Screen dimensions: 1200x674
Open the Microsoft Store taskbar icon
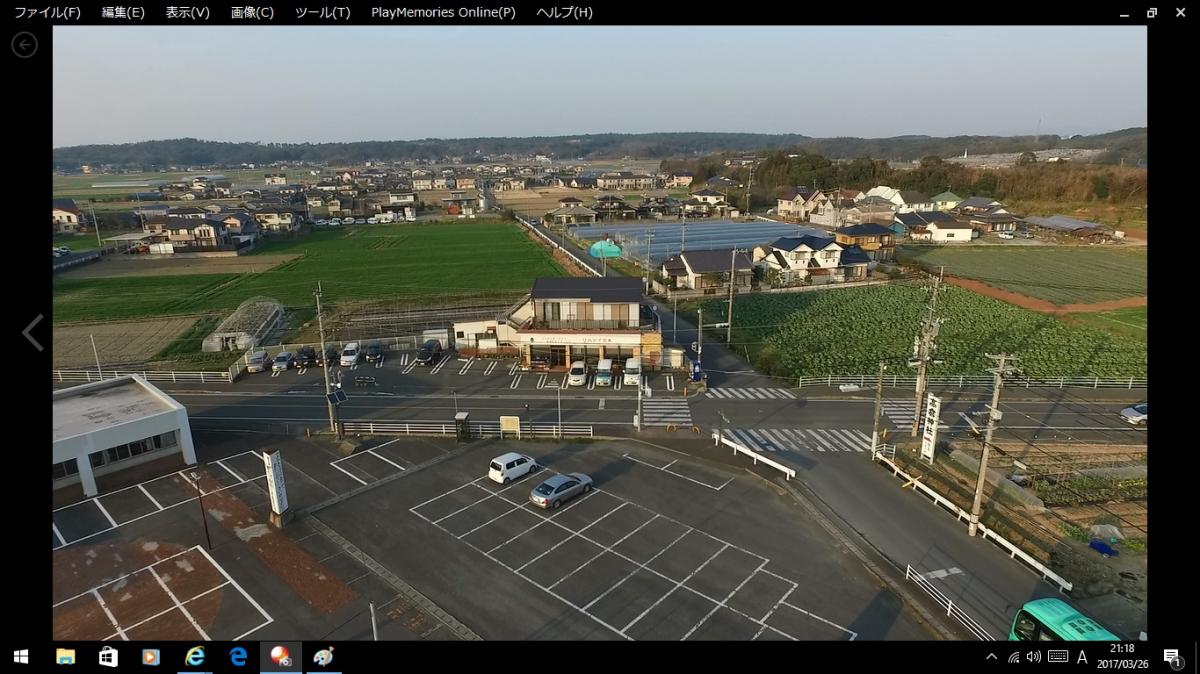point(108,657)
